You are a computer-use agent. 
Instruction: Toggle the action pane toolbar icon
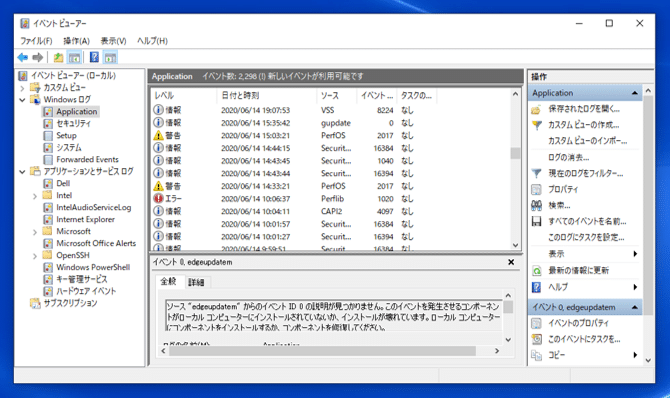[x=110, y=57]
